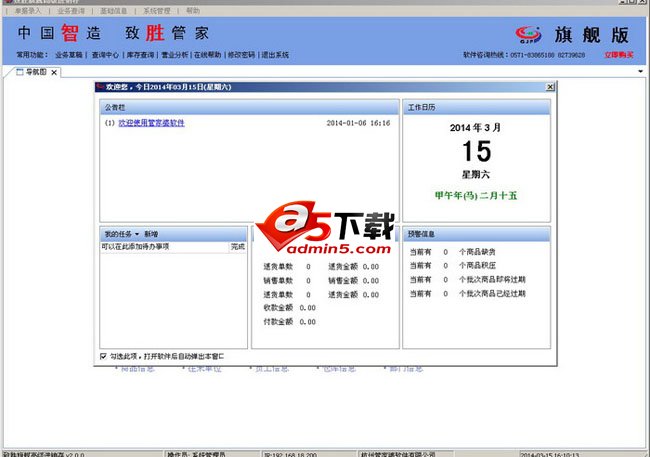Click the 销售单数 value
The image size is (650, 457).
point(308,281)
